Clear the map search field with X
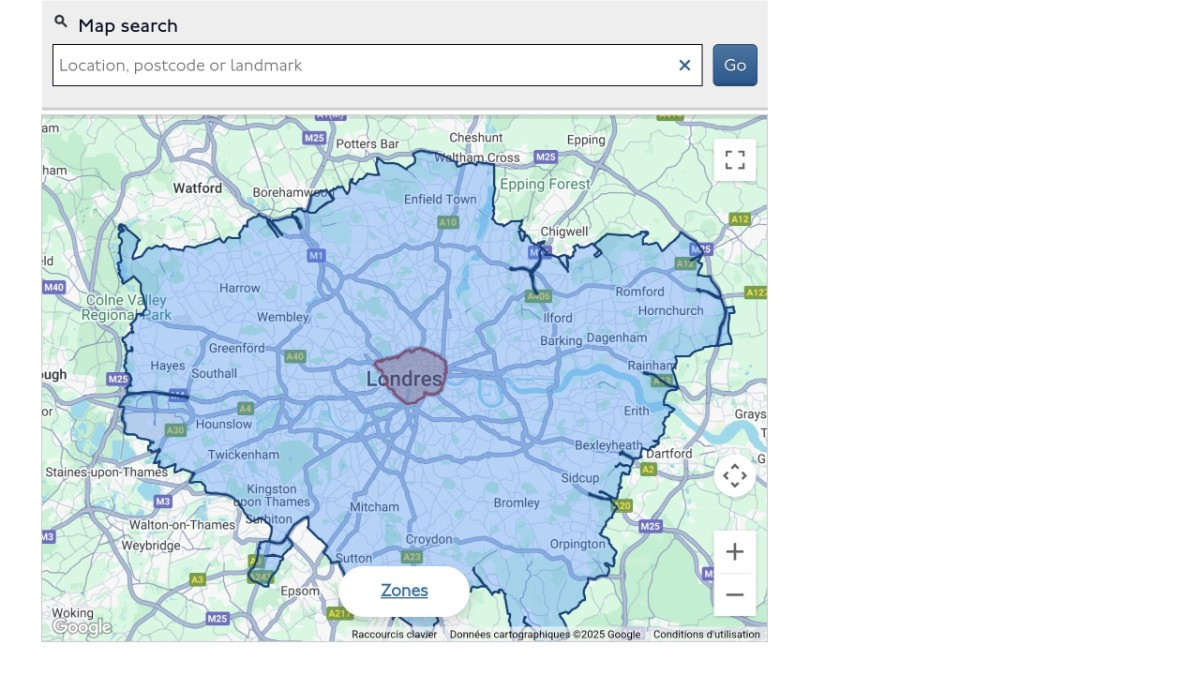 tap(685, 65)
